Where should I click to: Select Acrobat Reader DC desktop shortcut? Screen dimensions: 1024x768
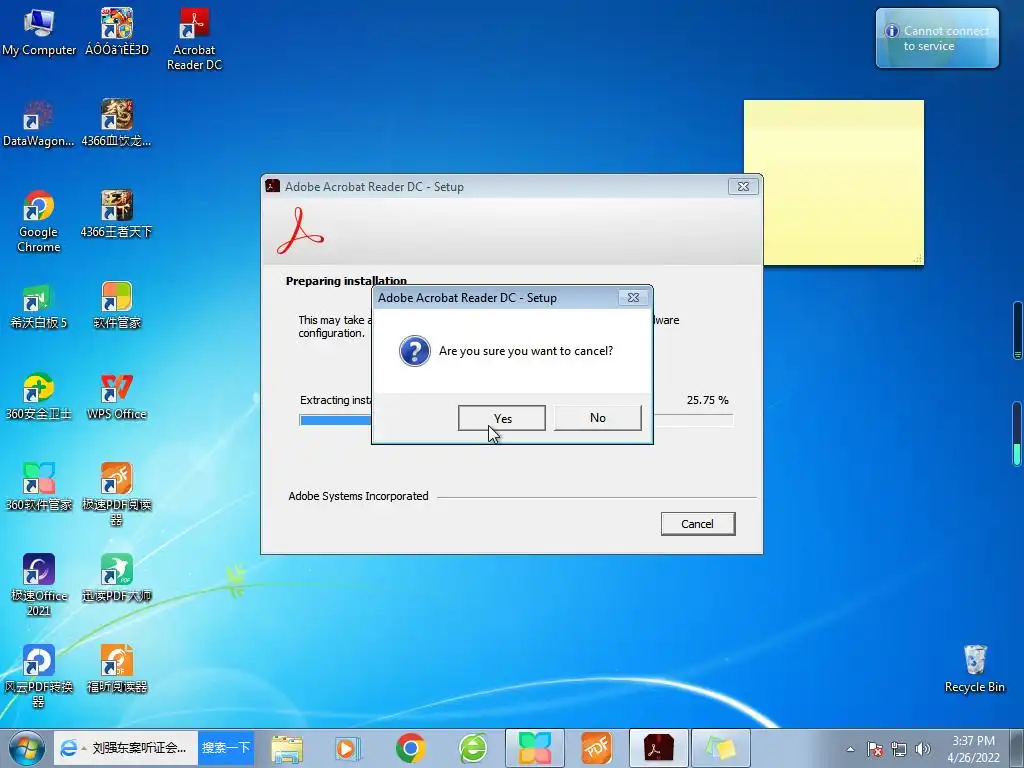(x=194, y=39)
